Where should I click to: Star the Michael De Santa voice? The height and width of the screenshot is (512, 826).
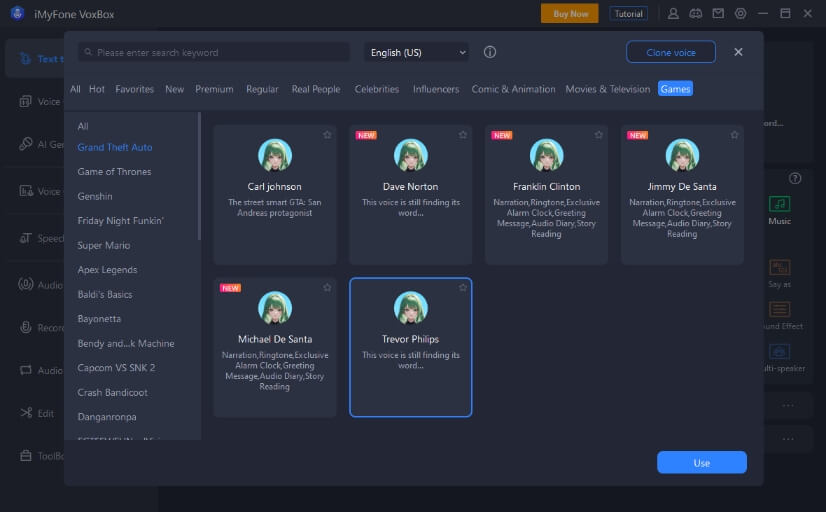(x=327, y=288)
